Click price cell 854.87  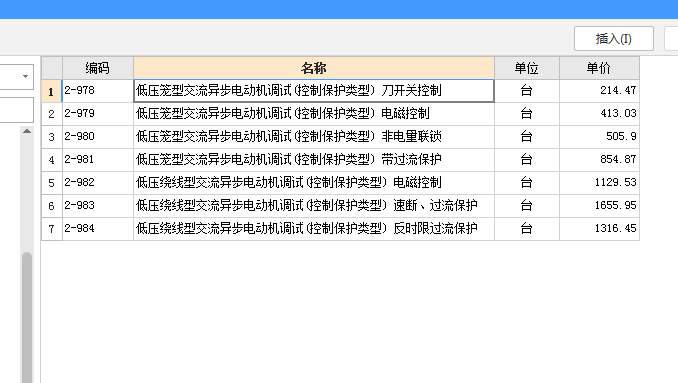[x=599, y=160]
